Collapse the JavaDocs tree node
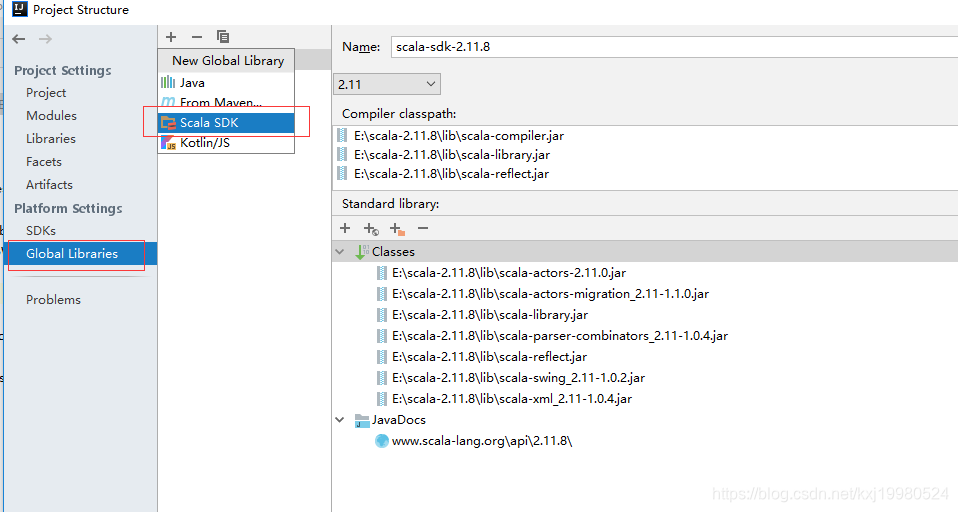 coord(340,420)
